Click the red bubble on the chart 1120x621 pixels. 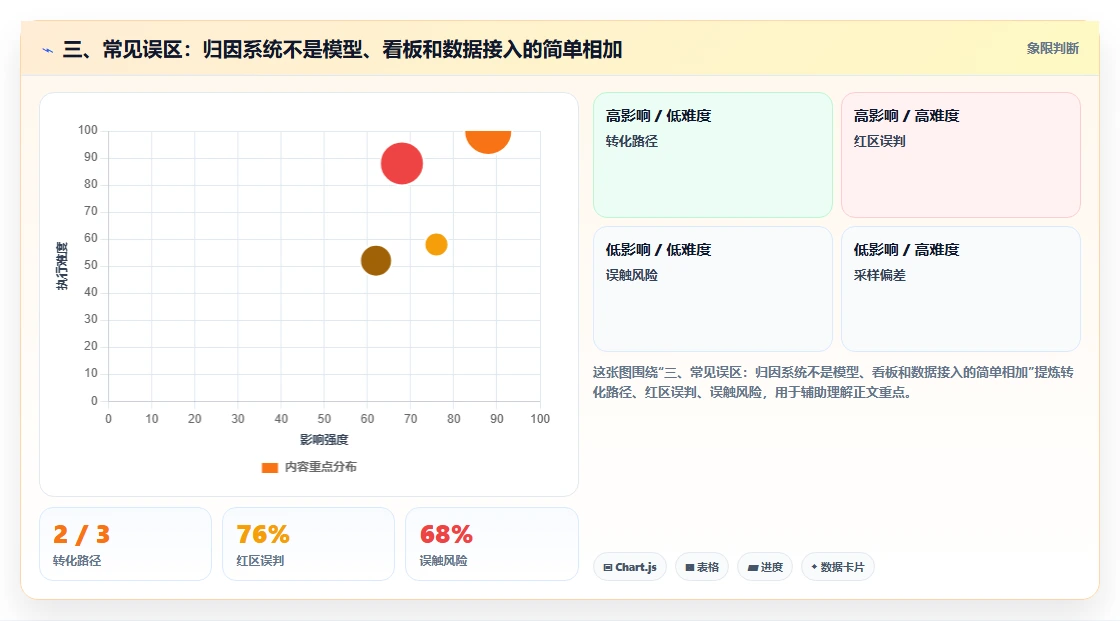pos(401,164)
